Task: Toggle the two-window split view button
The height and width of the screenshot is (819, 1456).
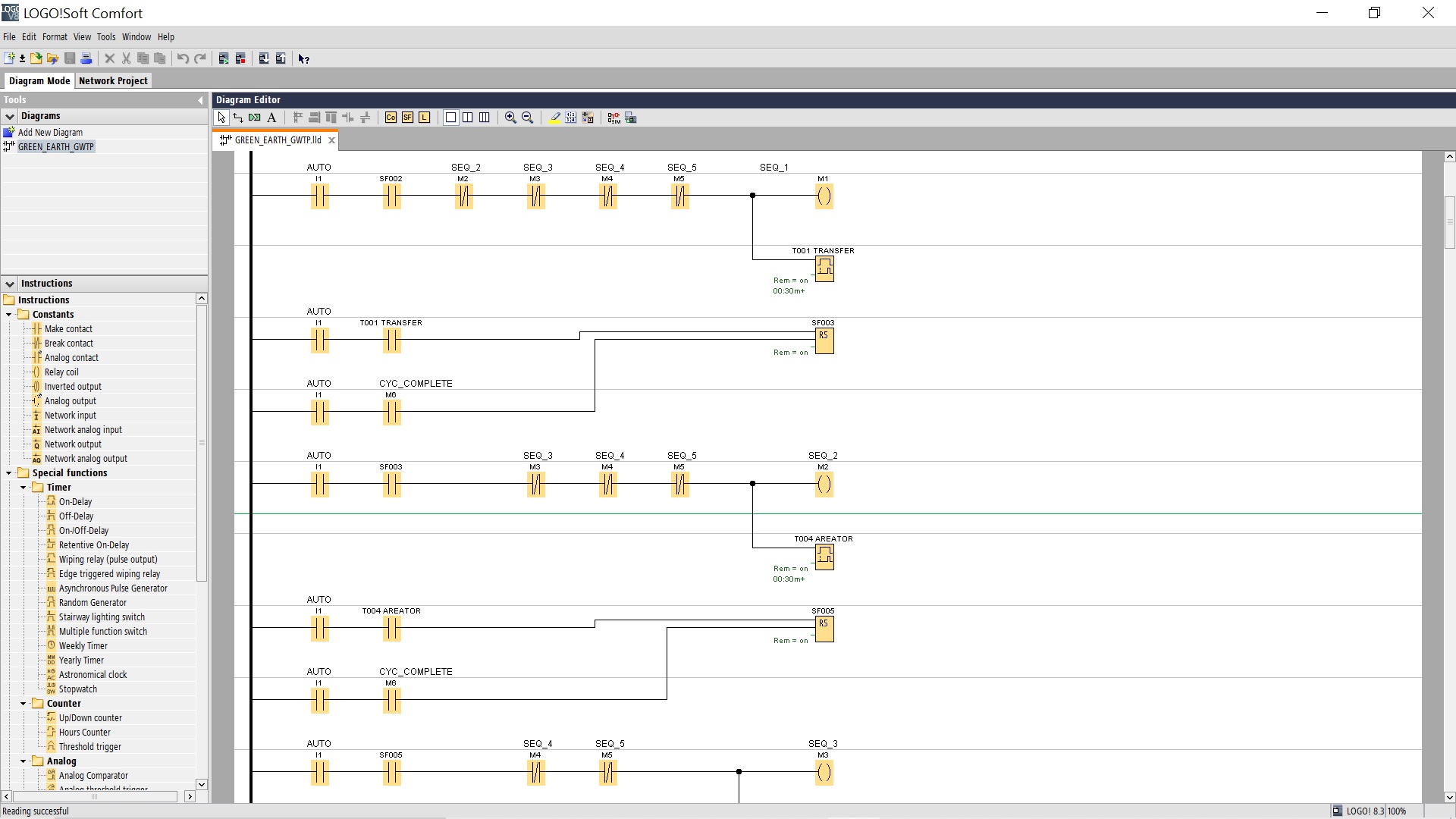Action: [x=468, y=118]
